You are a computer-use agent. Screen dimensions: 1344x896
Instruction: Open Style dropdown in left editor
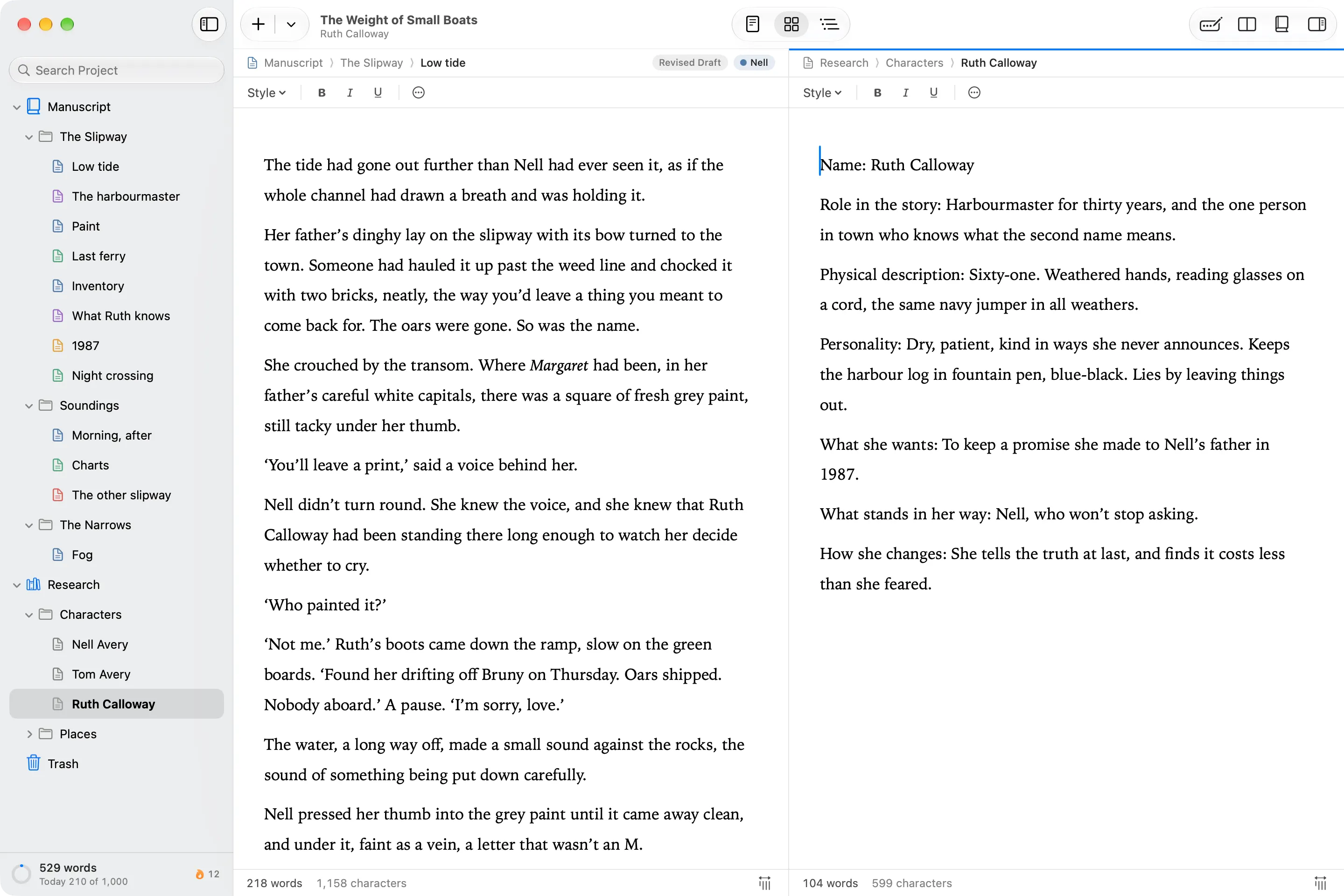click(x=266, y=92)
